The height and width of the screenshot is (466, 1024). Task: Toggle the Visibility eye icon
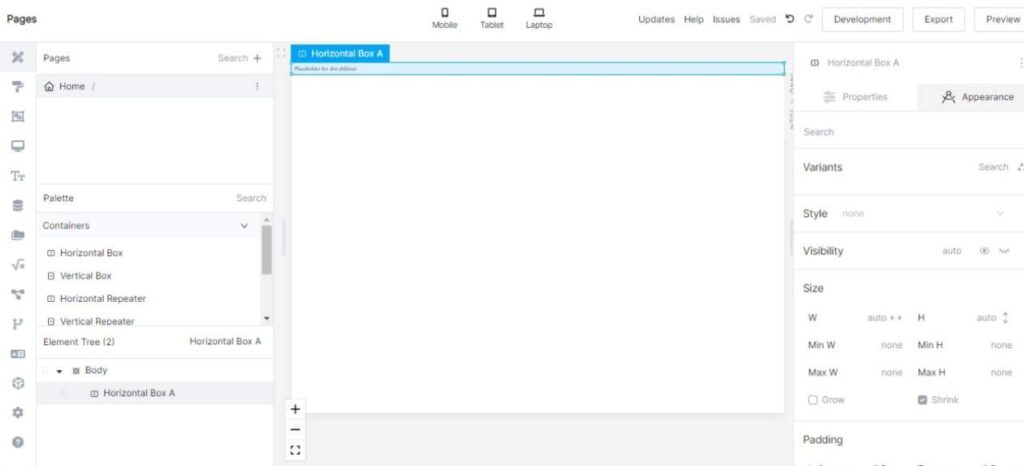984,251
